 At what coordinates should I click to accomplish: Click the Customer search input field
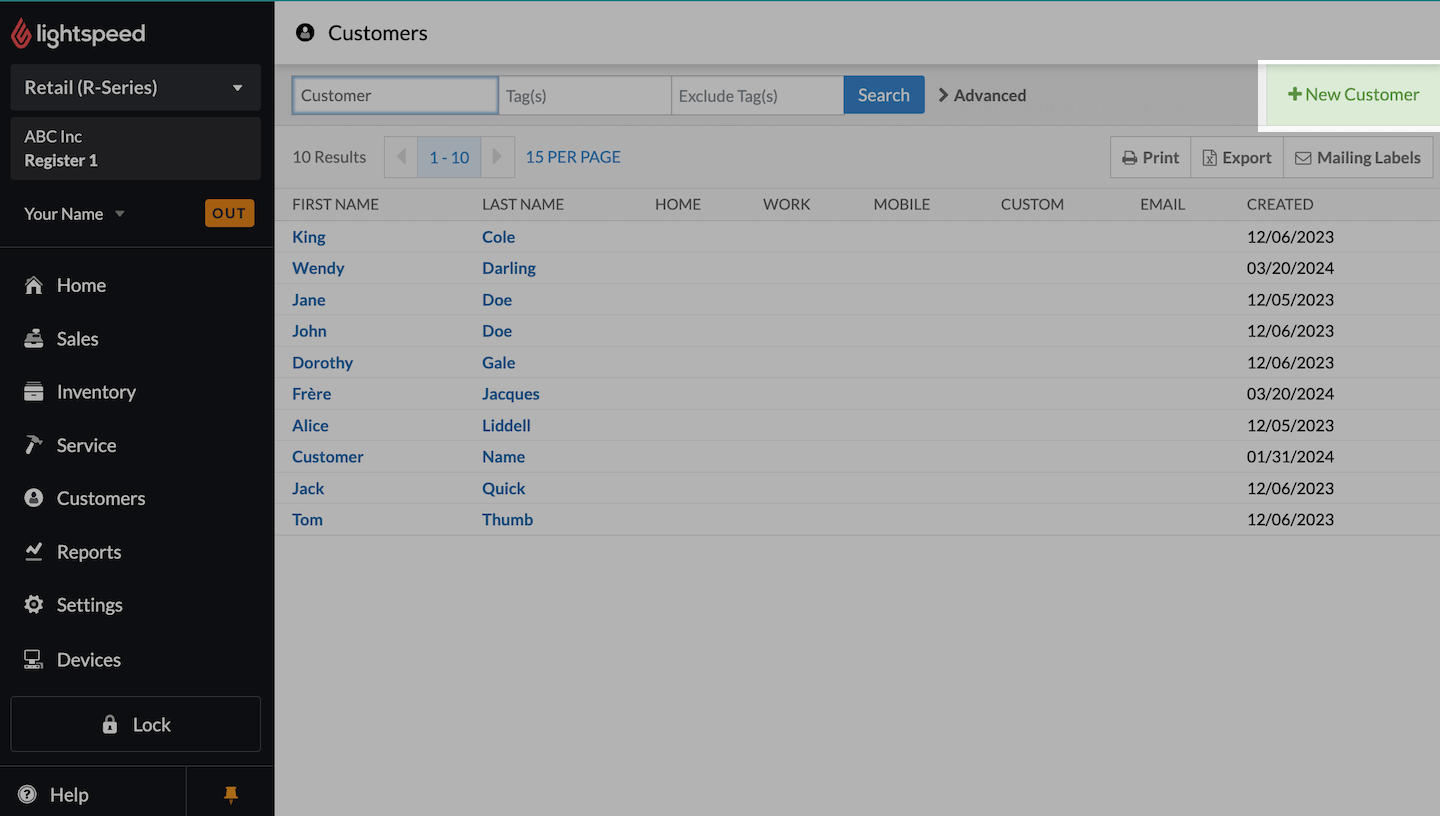click(395, 95)
